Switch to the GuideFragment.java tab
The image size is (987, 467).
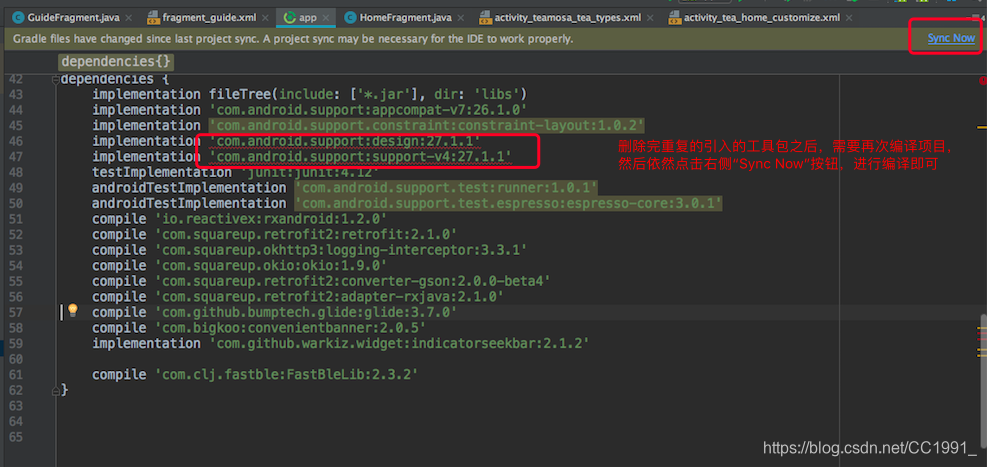tap(73, 18)
